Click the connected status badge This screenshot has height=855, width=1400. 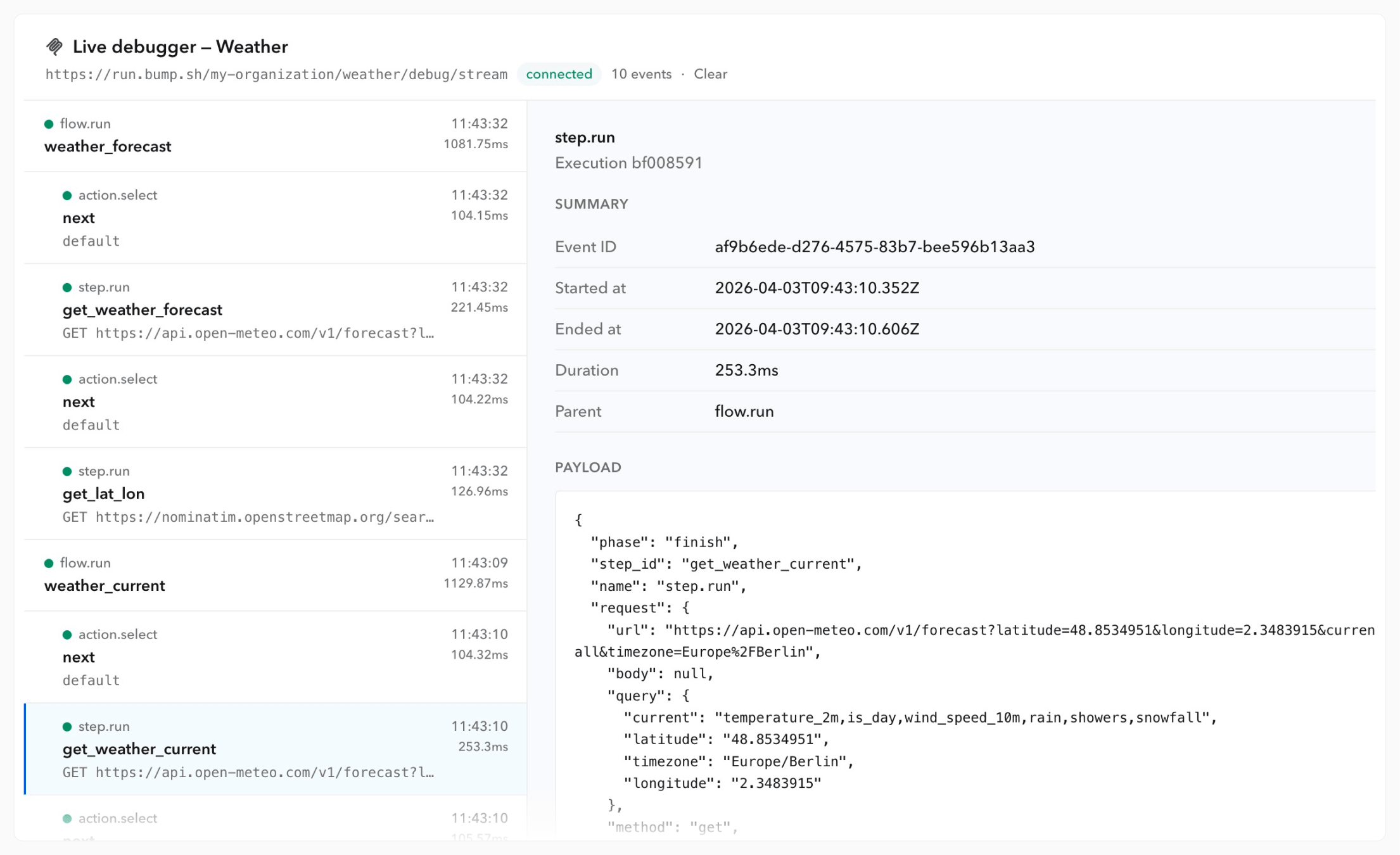(559, 74)
